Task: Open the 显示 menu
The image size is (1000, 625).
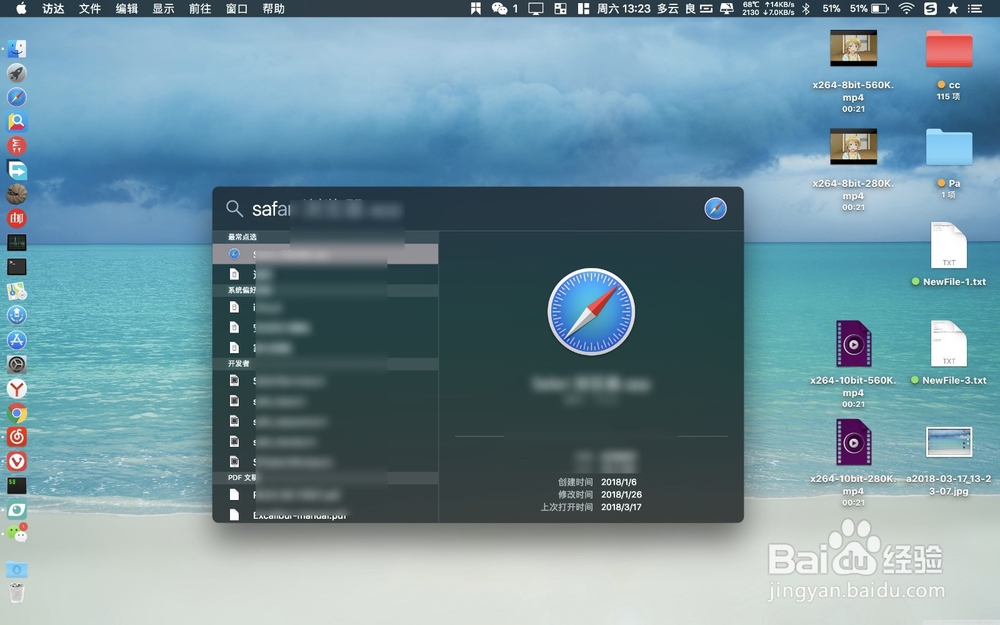Action: [x=163, y=8]
